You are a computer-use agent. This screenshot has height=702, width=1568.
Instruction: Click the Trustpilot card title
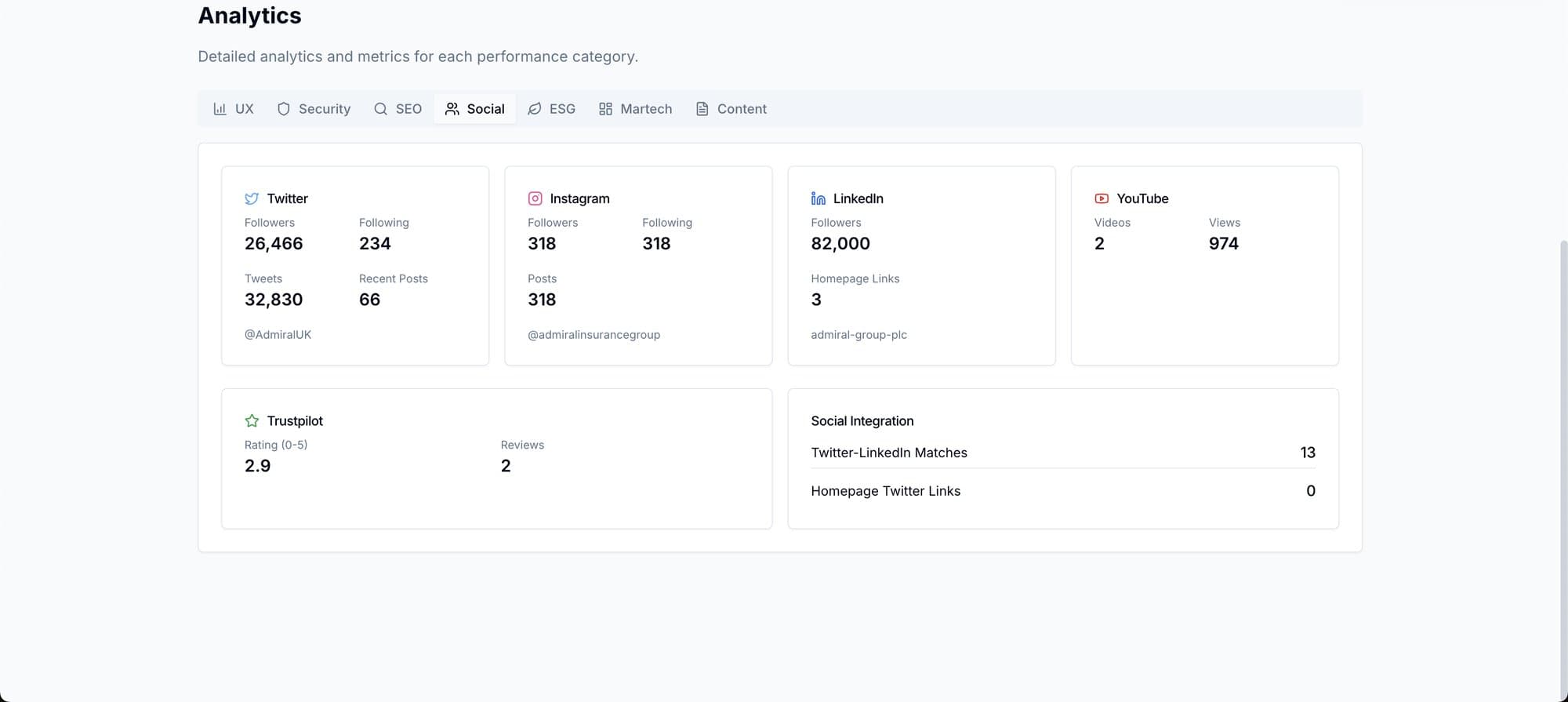click(x=295, y=420)
